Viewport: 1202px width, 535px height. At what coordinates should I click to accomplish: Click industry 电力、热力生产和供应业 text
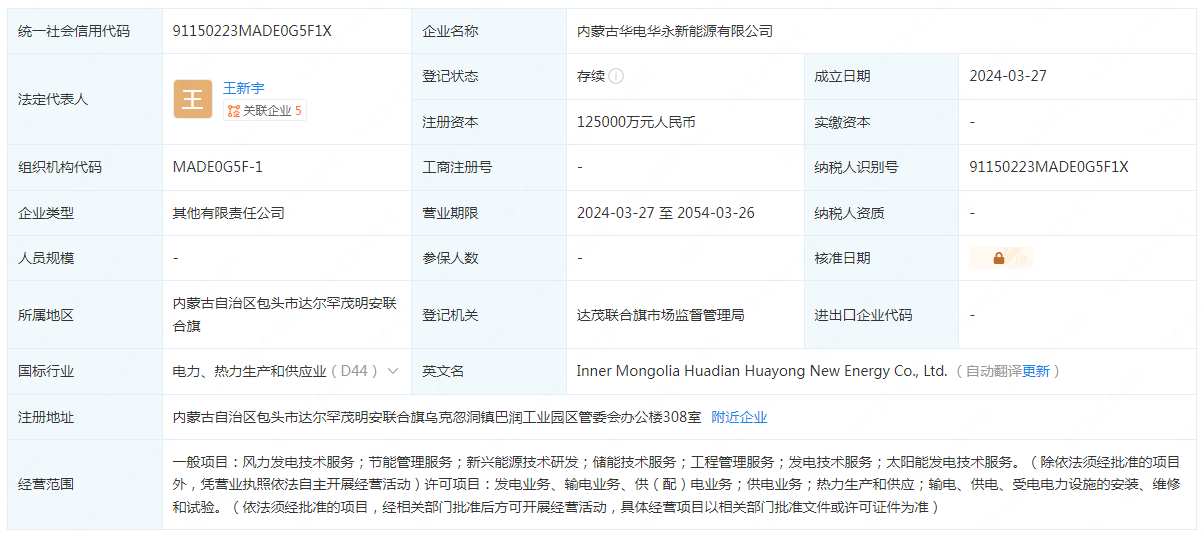[x=249, y=371]
